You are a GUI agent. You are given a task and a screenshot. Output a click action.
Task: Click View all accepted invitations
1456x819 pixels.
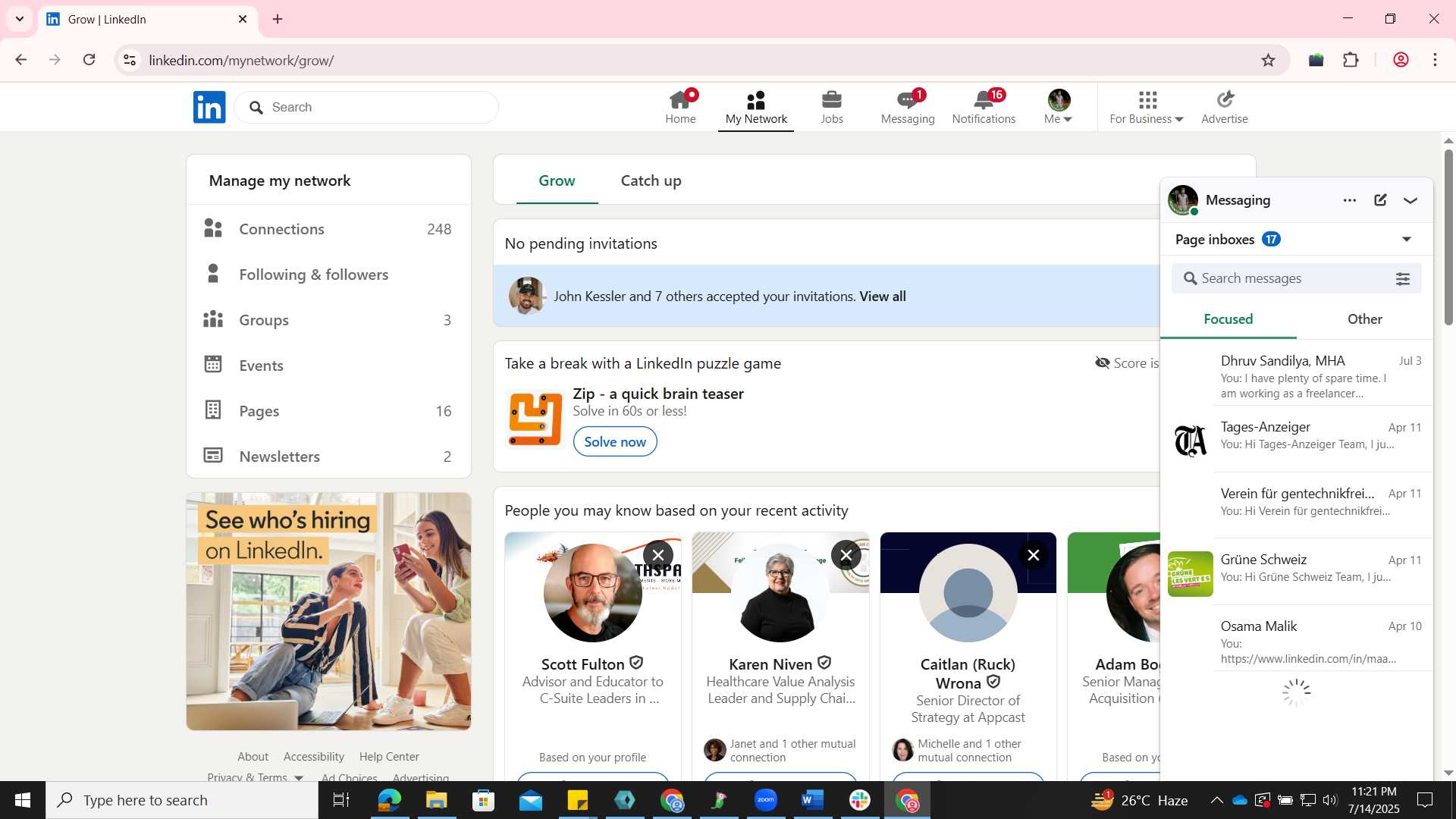[883, 297]
